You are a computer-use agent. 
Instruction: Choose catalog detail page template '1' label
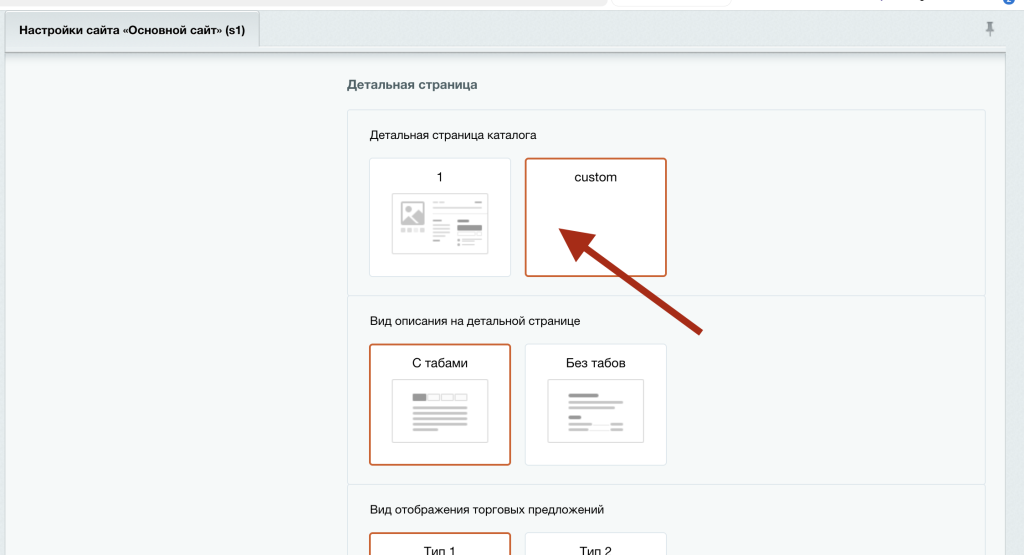pyautogui.click(x=440, y=177)
